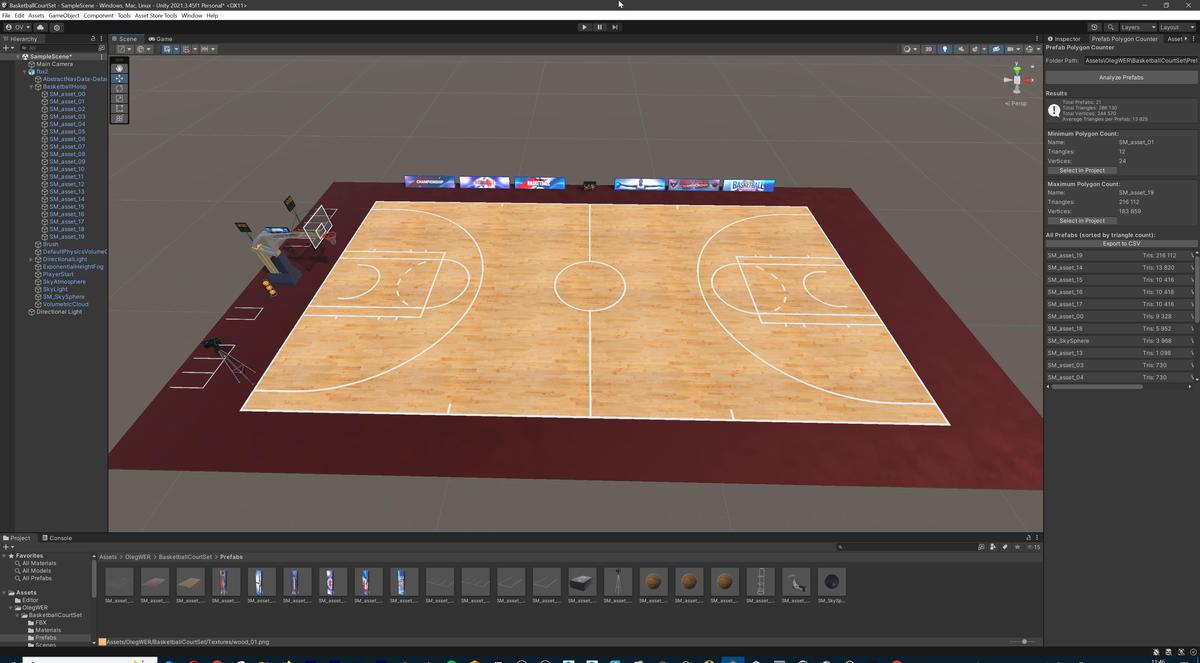Select the Rect Transform tool
The width and height of the screenshot is (1200, 663).
tap(119, 108)
